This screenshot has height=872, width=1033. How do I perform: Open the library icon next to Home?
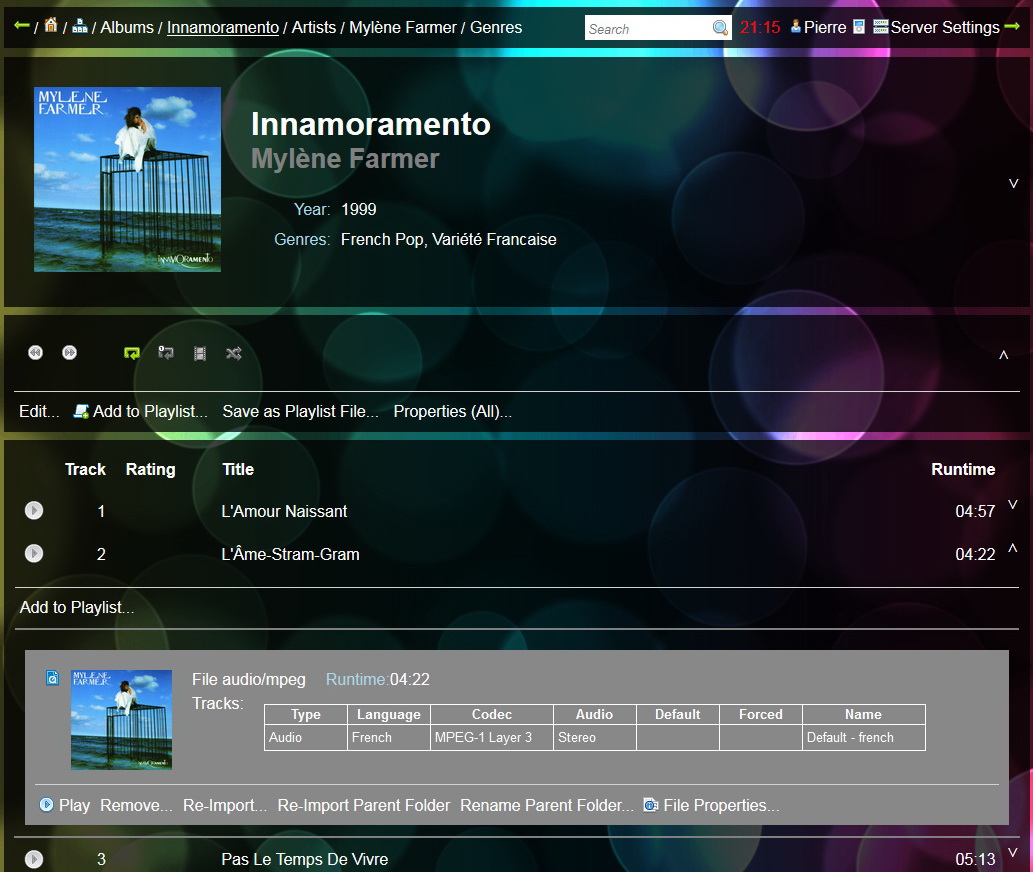coord(80,26)
